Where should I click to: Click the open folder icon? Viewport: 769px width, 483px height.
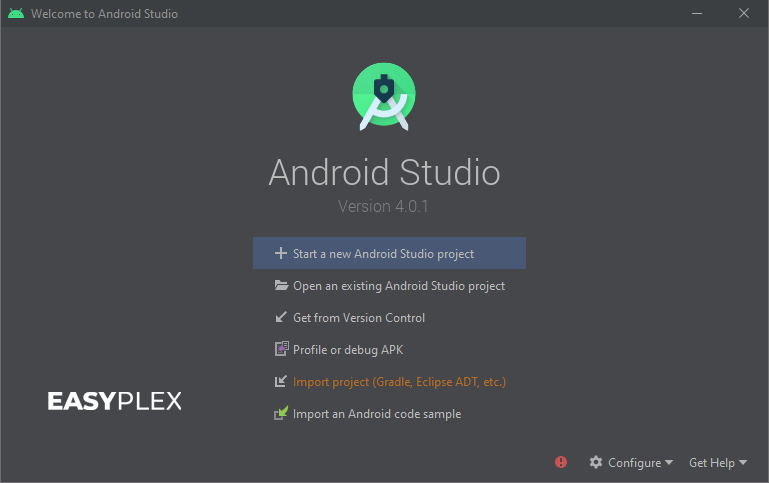281,285
